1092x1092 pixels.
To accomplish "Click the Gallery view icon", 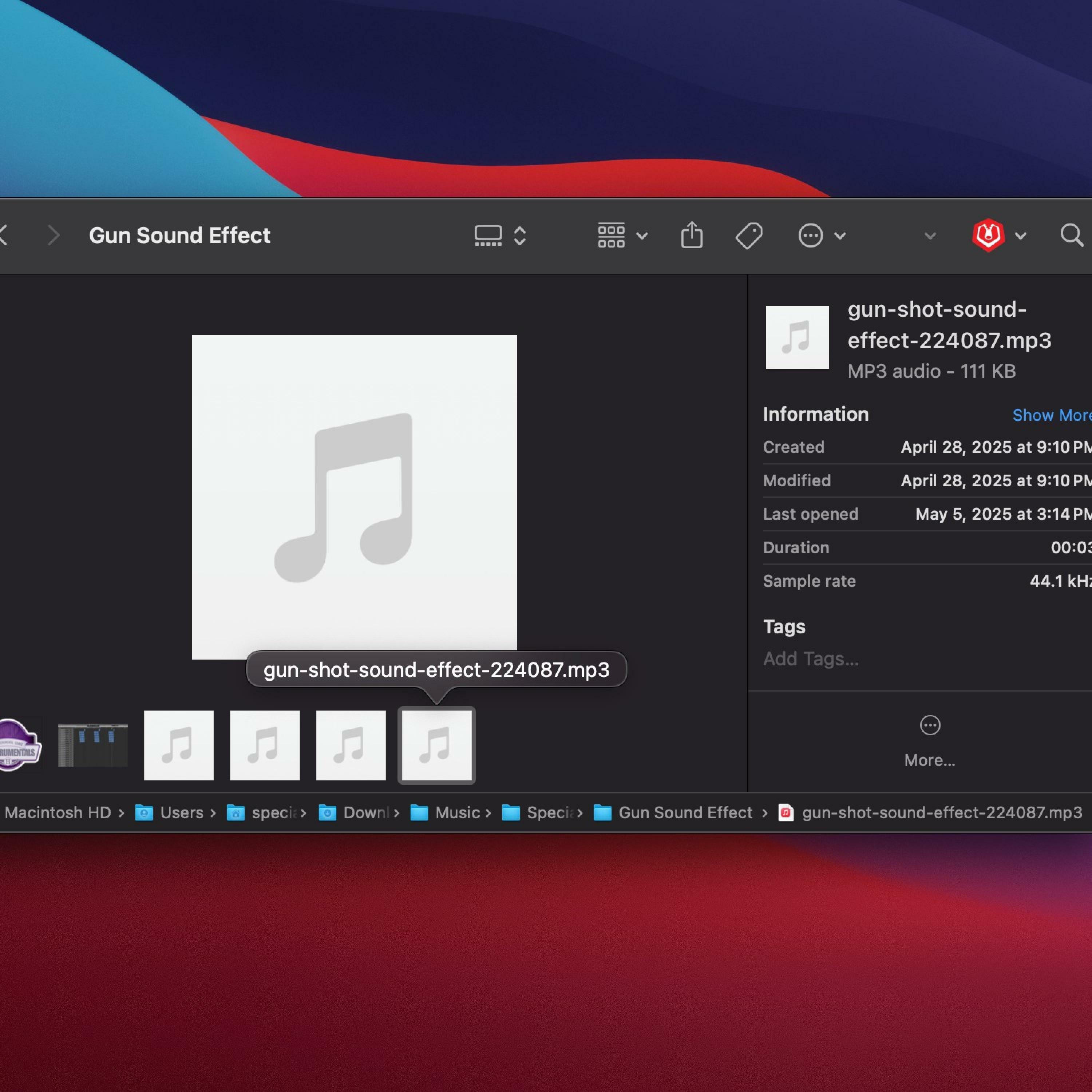I will pyautogui.click(x=488, y=235).
